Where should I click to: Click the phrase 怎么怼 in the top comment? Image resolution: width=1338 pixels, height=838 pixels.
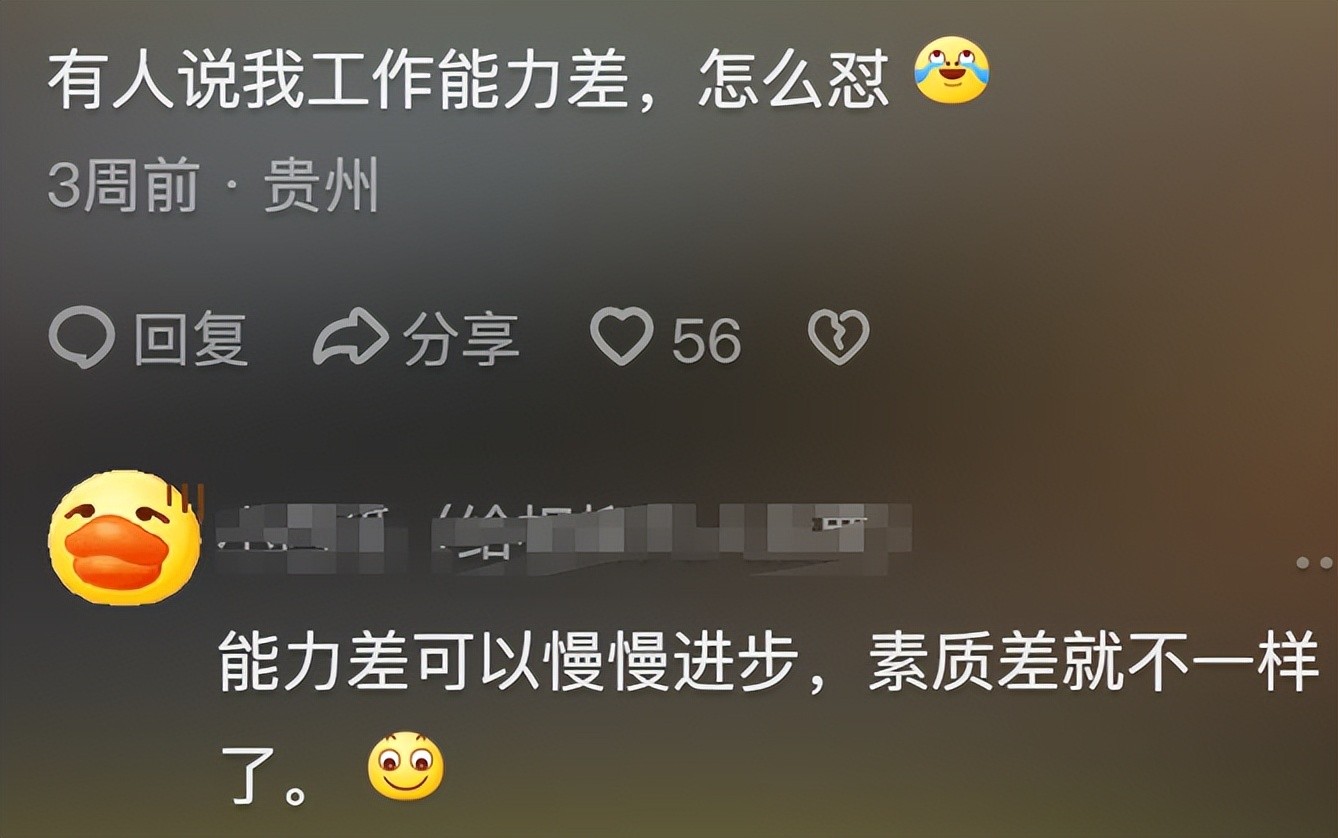[x=792, y=80]
